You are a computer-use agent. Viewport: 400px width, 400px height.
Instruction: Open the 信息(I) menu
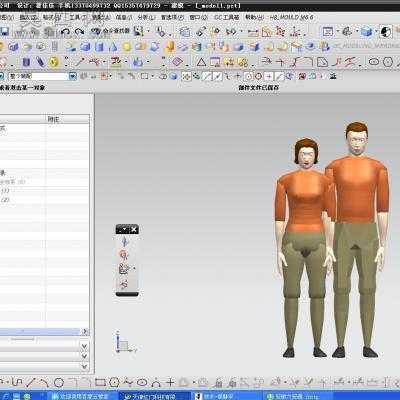124,17
